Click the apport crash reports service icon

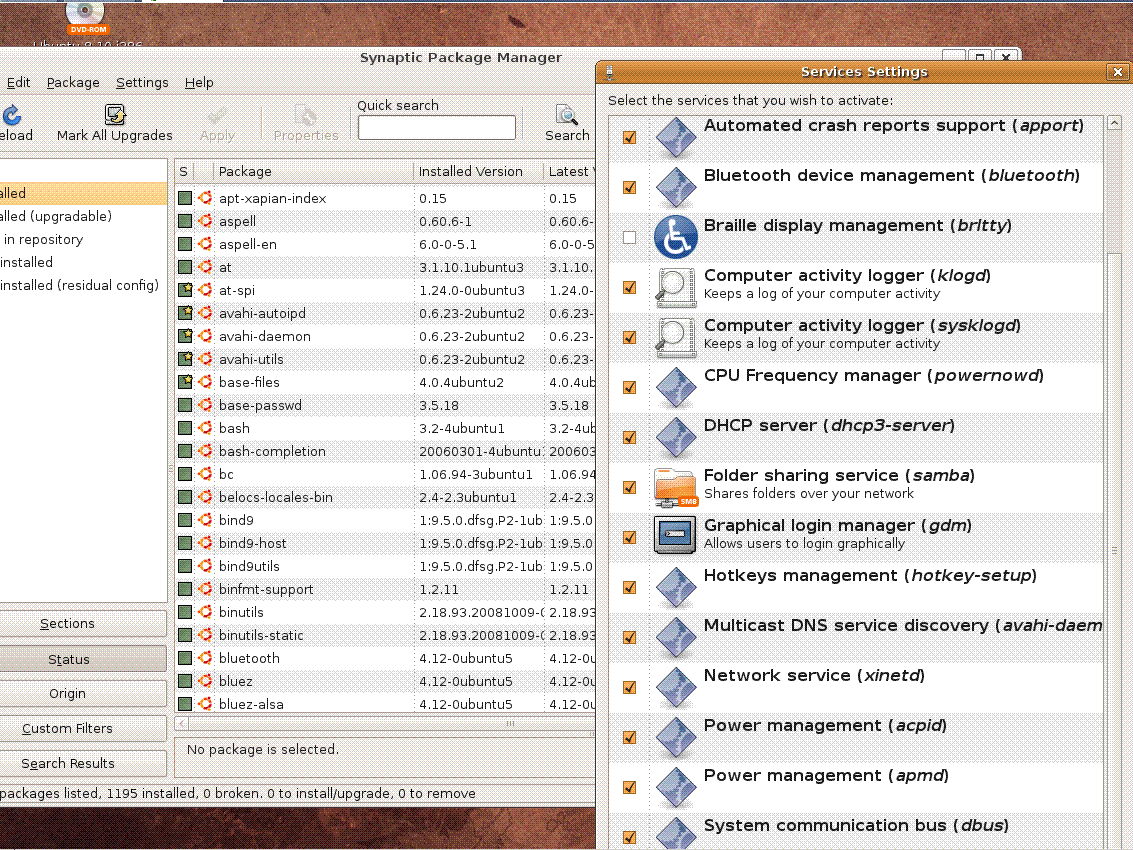[676, 137]
